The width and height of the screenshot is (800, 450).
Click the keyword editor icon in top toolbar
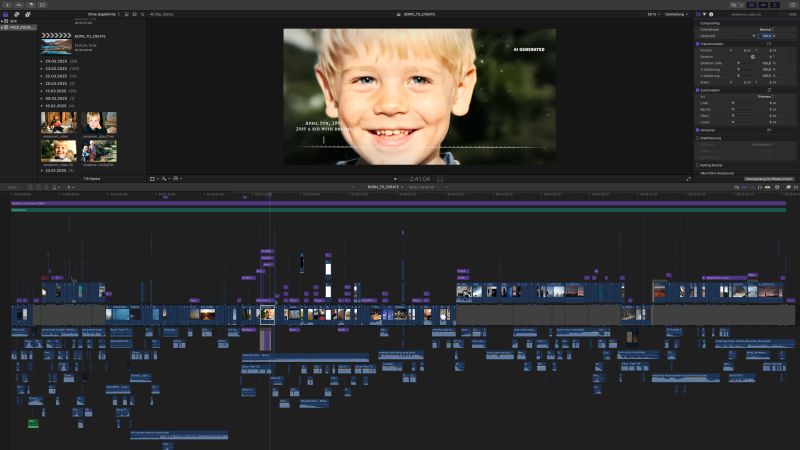point(19,5)
